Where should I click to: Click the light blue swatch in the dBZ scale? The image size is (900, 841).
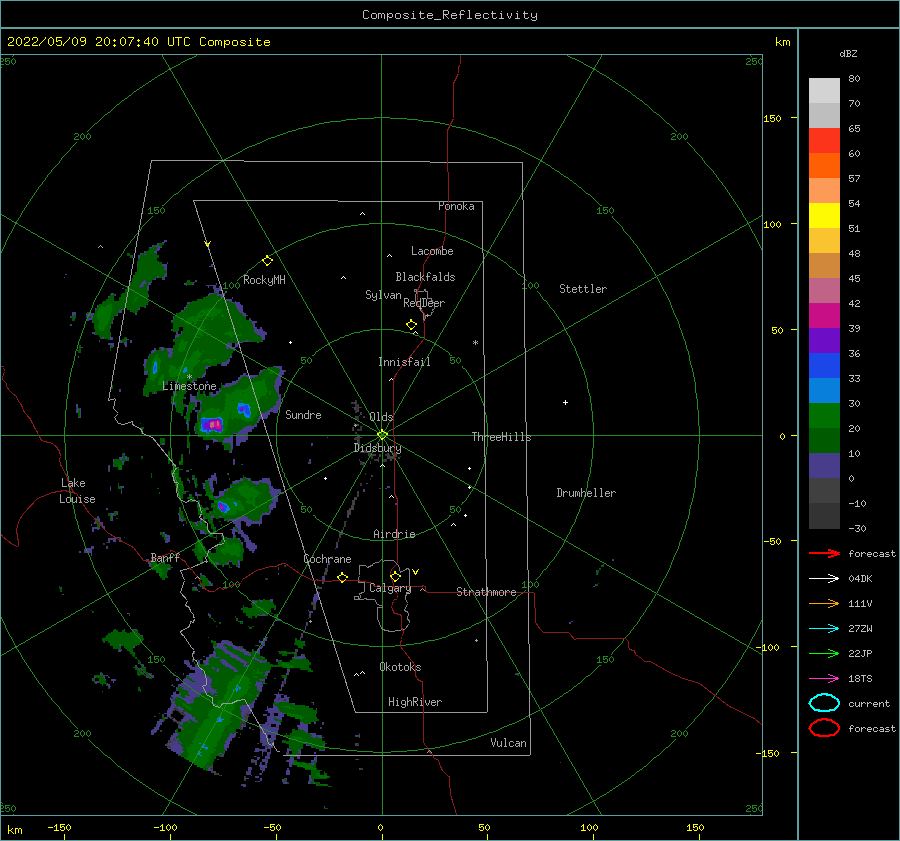(x=824, y=390)
